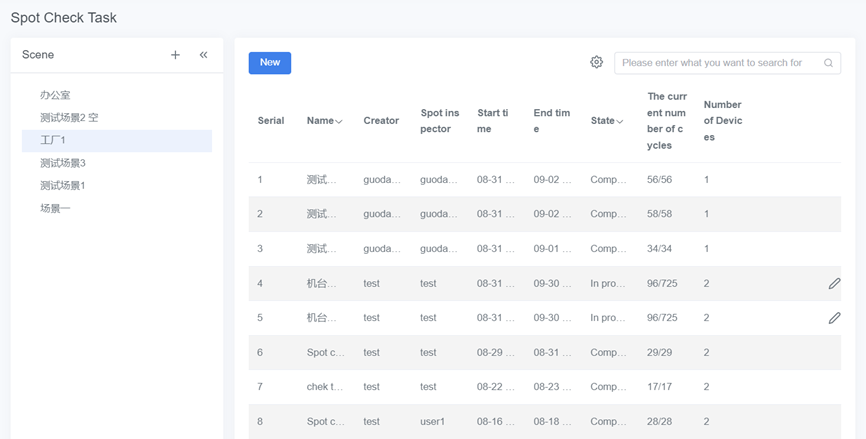Click the New task button
Screen dimensions: 866x439
(x=270, y=63)
